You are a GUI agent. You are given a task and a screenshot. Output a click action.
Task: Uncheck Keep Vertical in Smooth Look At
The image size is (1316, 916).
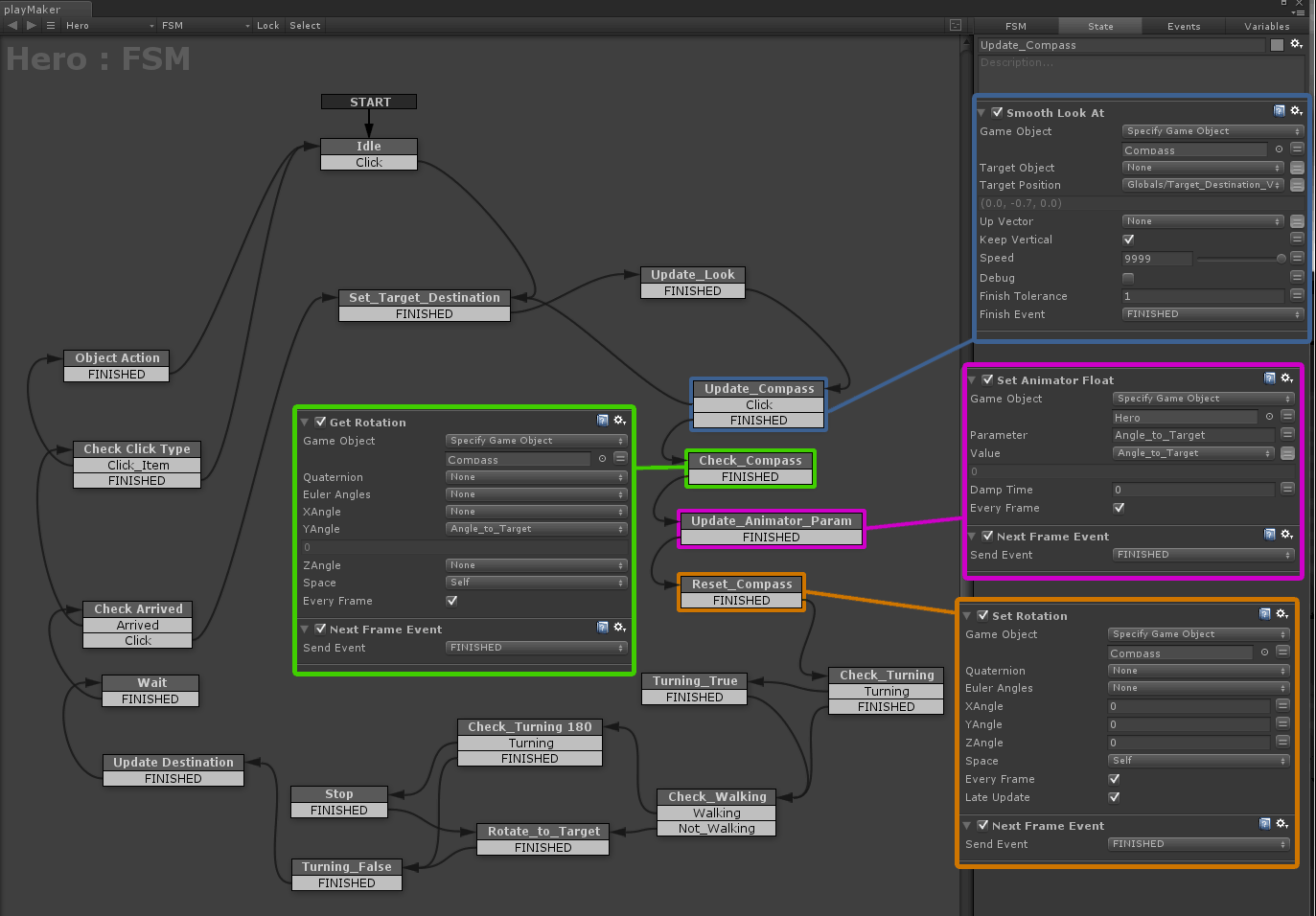pos(1128,240)
